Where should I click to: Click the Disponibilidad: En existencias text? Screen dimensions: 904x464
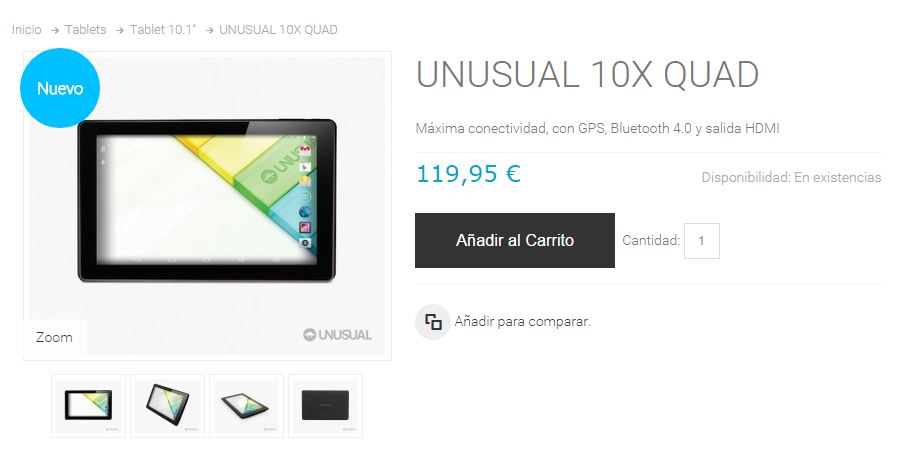791,178
